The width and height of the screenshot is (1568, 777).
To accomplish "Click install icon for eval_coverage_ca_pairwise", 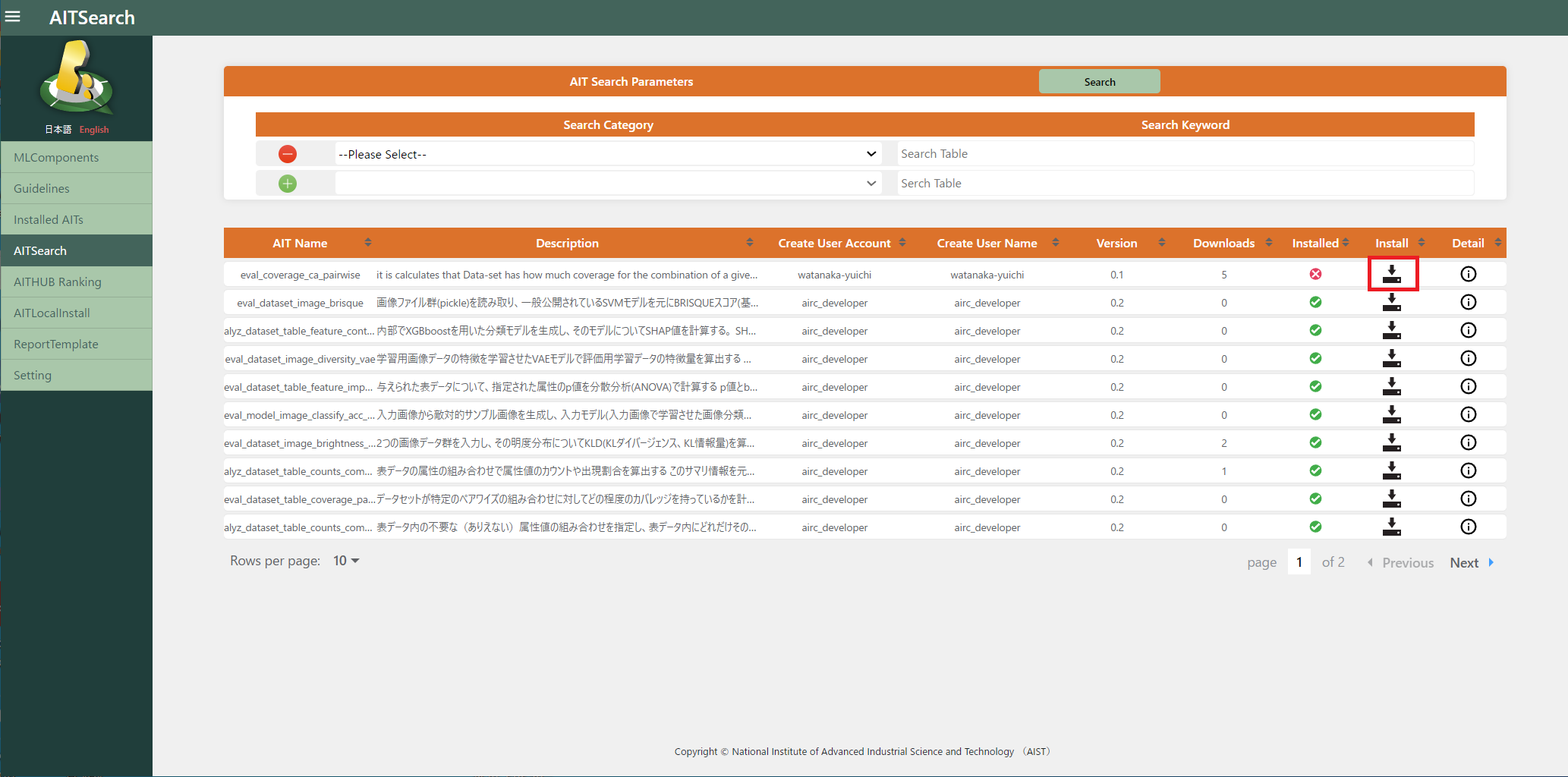I will pos(1391,274).
